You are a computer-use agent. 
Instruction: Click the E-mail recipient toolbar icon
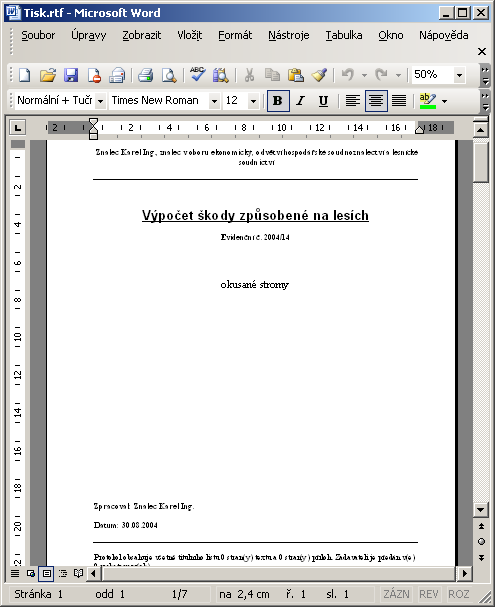pyautogui.click(x=117, y=75)
